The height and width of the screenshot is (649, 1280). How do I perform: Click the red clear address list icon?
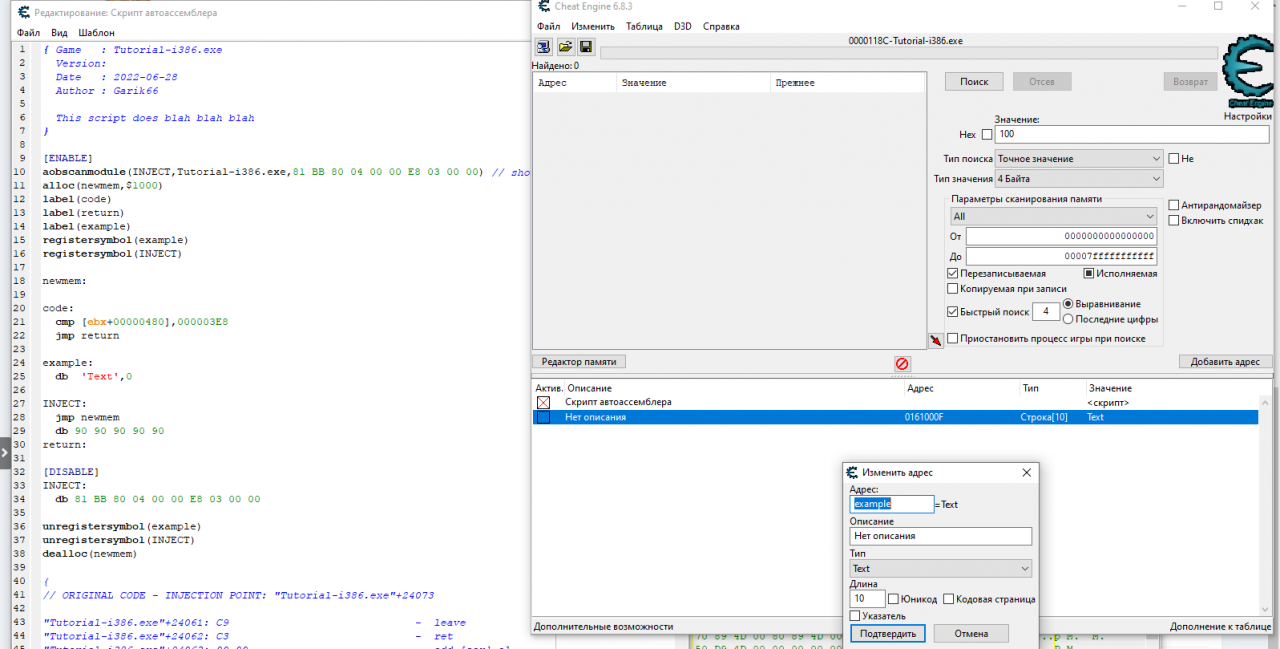click(x=902, y=364)
